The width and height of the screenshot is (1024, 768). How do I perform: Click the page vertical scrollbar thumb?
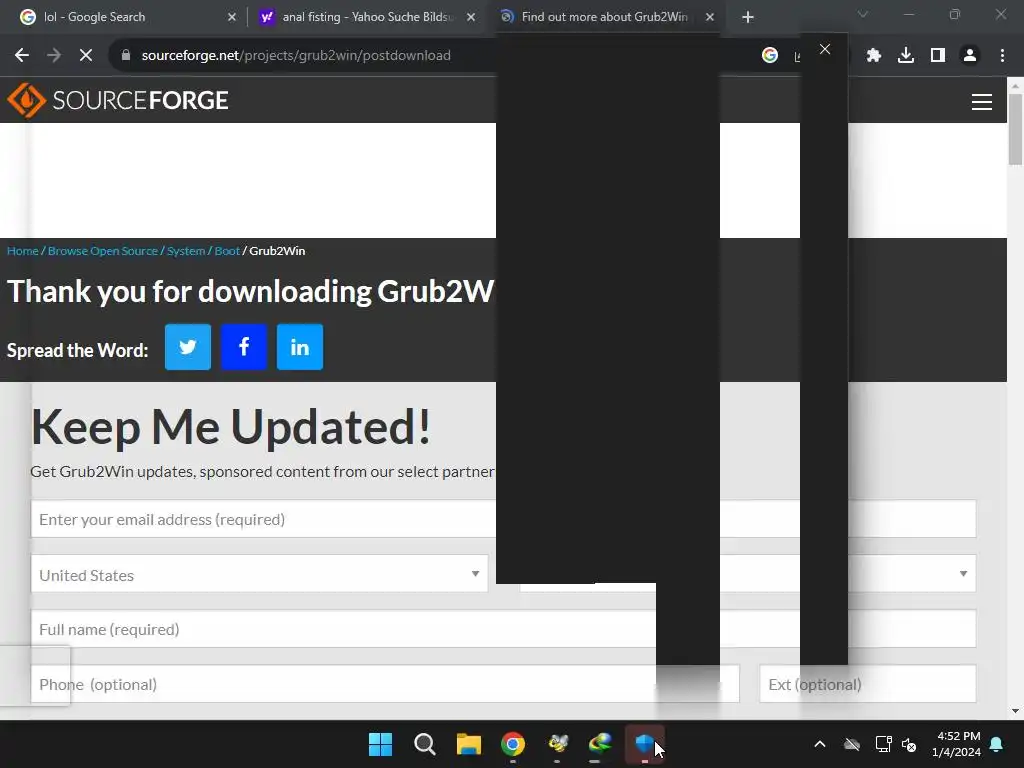(1015, 129)
